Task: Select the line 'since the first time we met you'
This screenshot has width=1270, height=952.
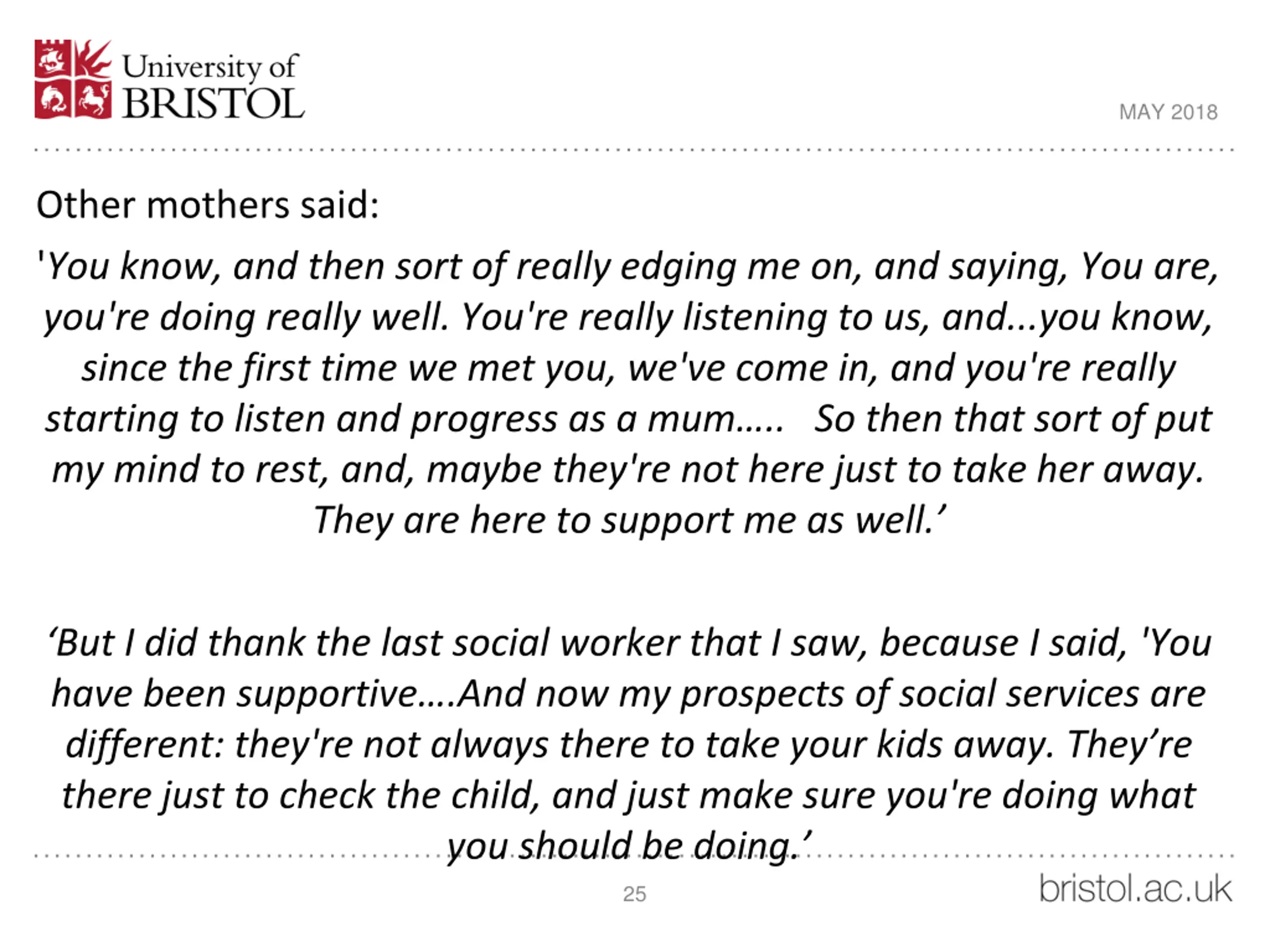Action: coord(629,369)
